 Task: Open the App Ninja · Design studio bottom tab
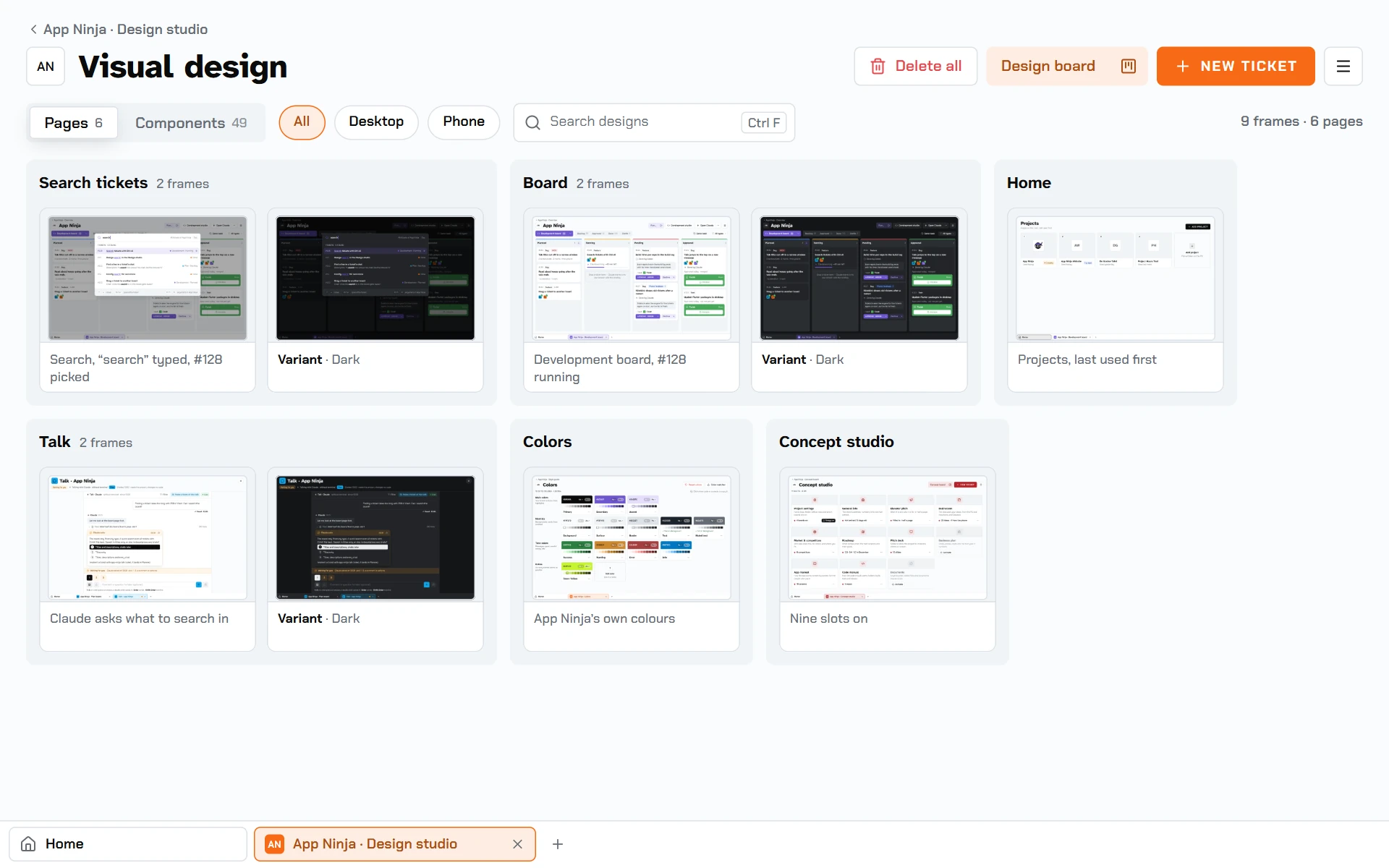(395, 843)
